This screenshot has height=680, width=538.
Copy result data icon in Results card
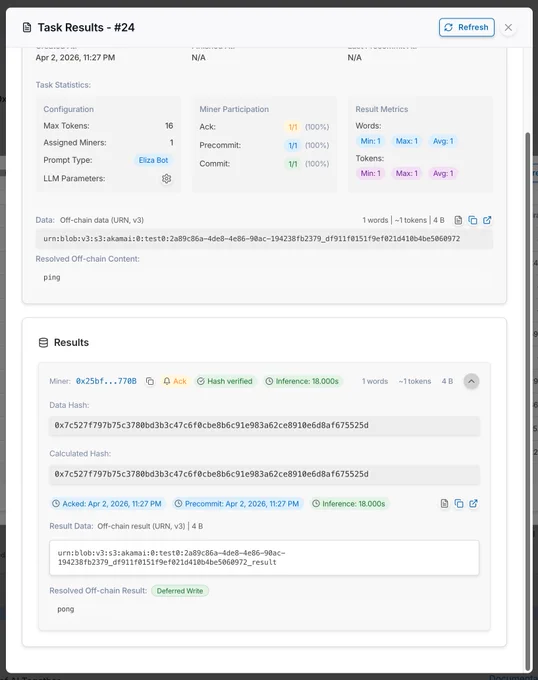point(459,503)
